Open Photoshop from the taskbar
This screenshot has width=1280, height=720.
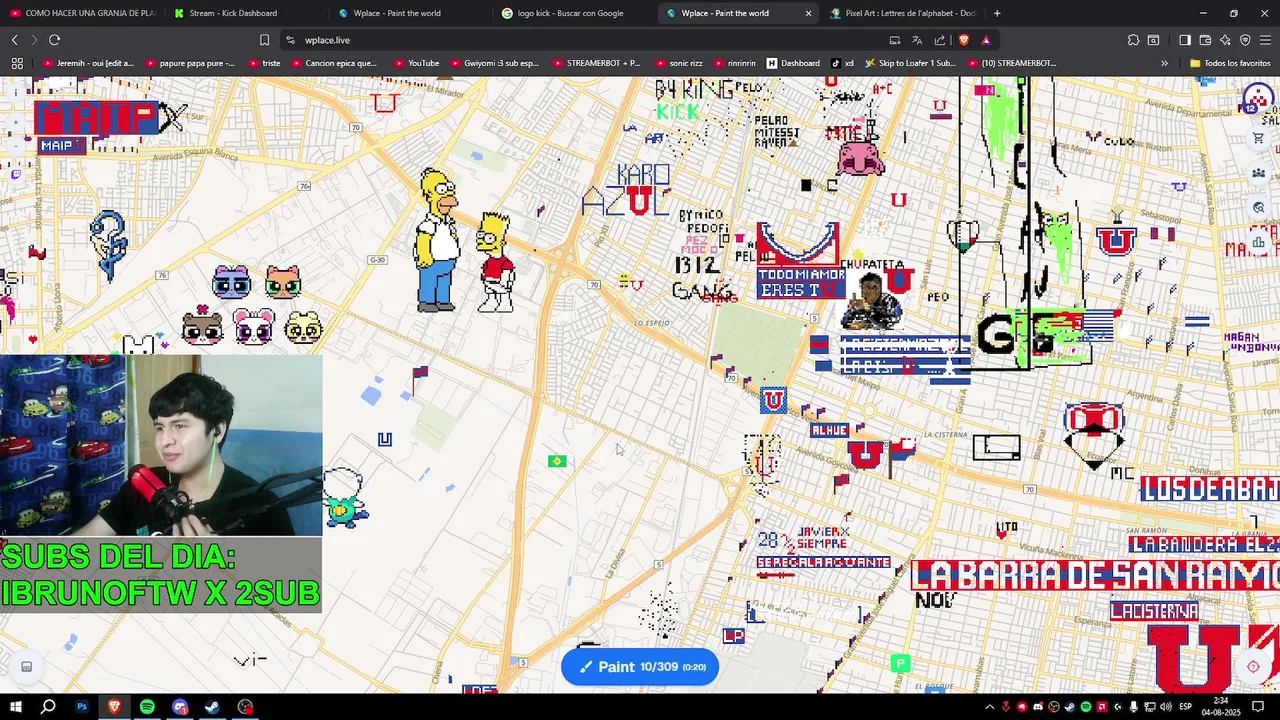point(82,707)
